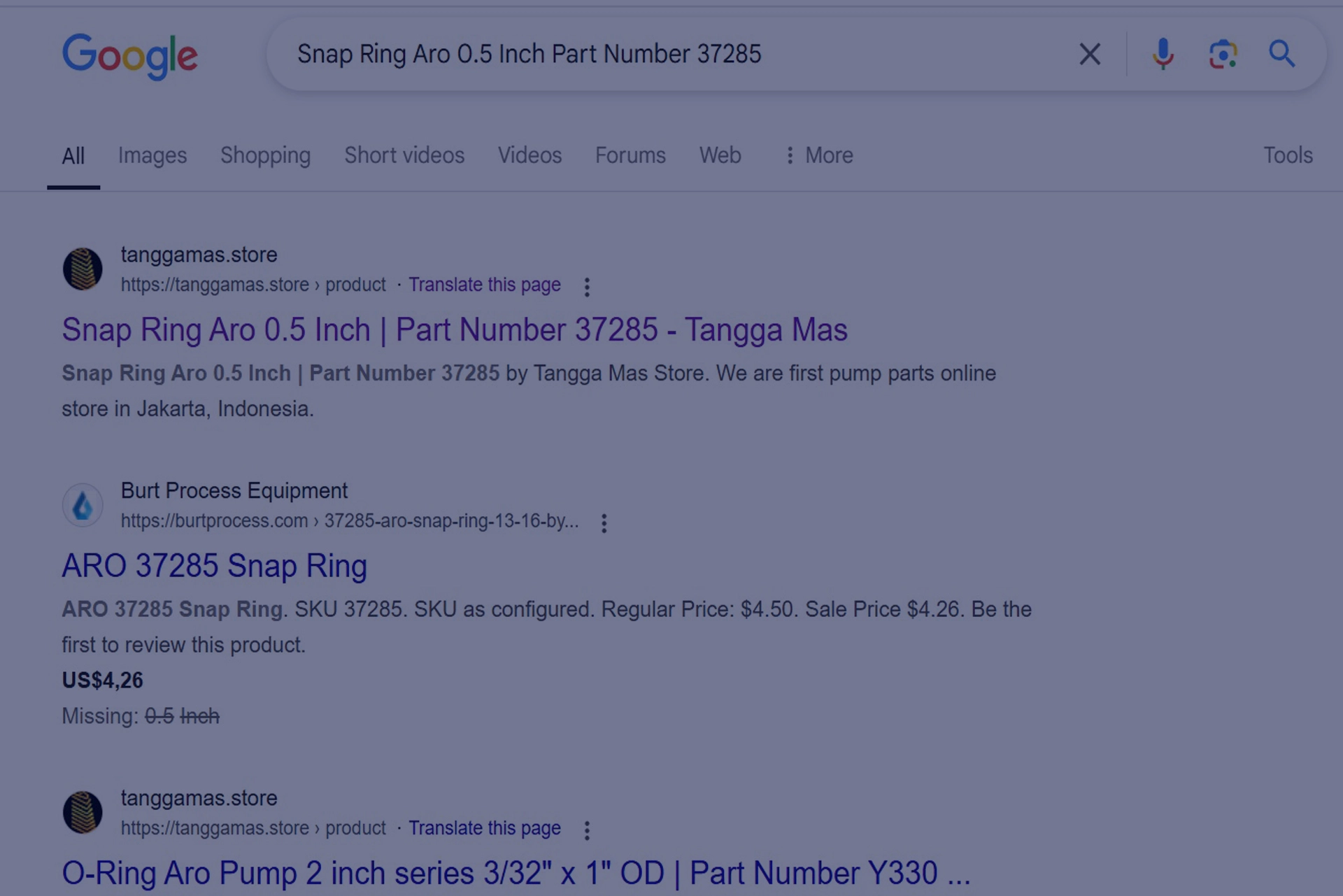Translate the Snap Ring Aro result page
The width and height of the screenshot is (1343, 896).
(x=485, y=285)
